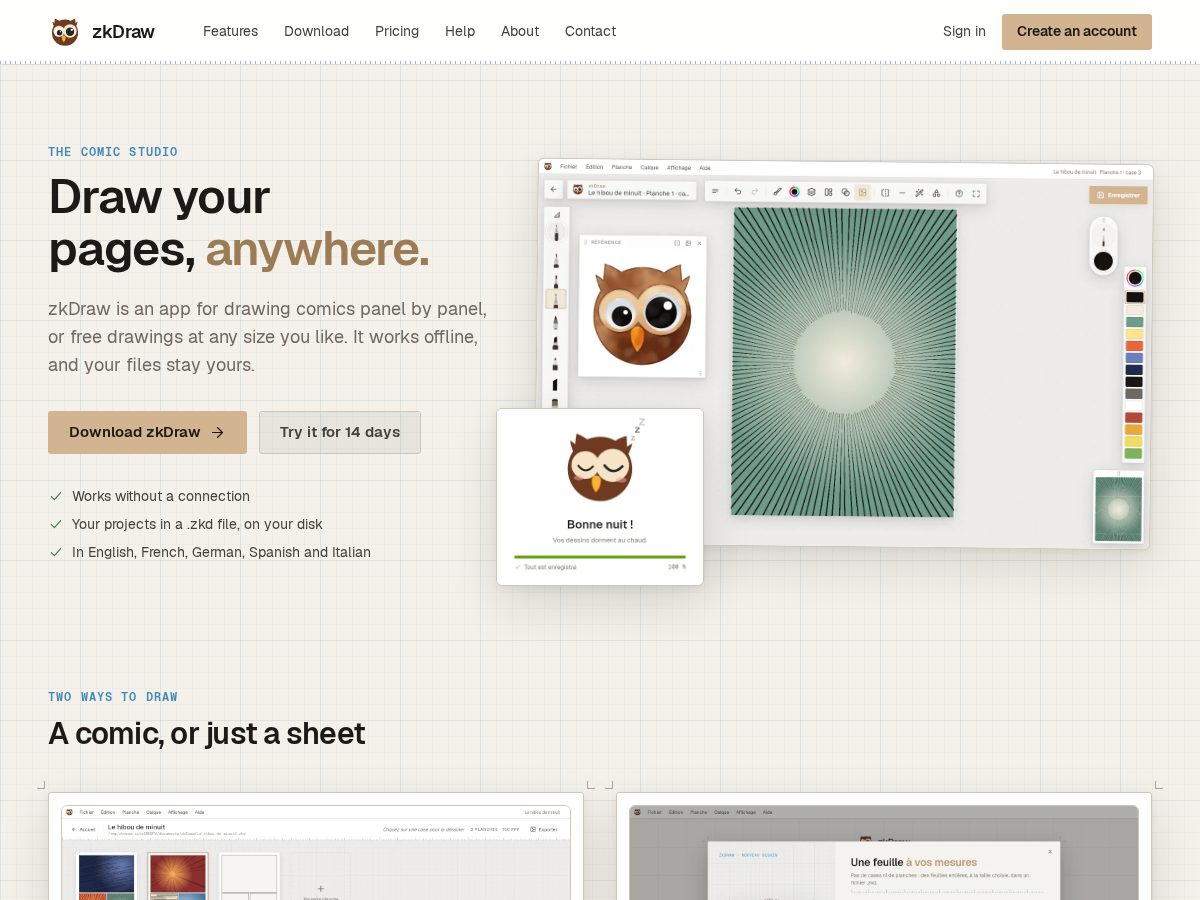Click the minus icon in the toolbar
The height and width of the screenshot is (900, 1200).
tap(902, 193)
